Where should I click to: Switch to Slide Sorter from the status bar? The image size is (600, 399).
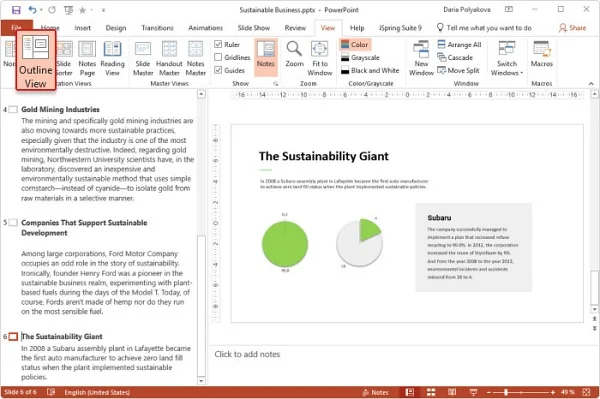tap(431, 392)
